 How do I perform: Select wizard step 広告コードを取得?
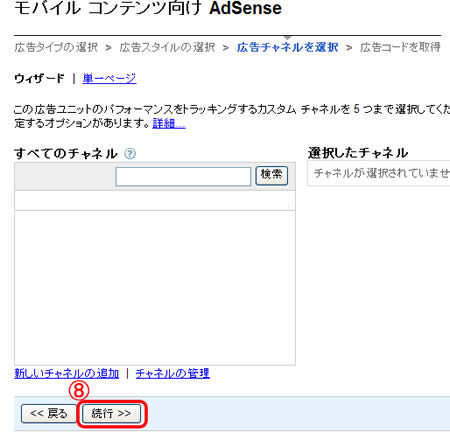coord(400,47)
